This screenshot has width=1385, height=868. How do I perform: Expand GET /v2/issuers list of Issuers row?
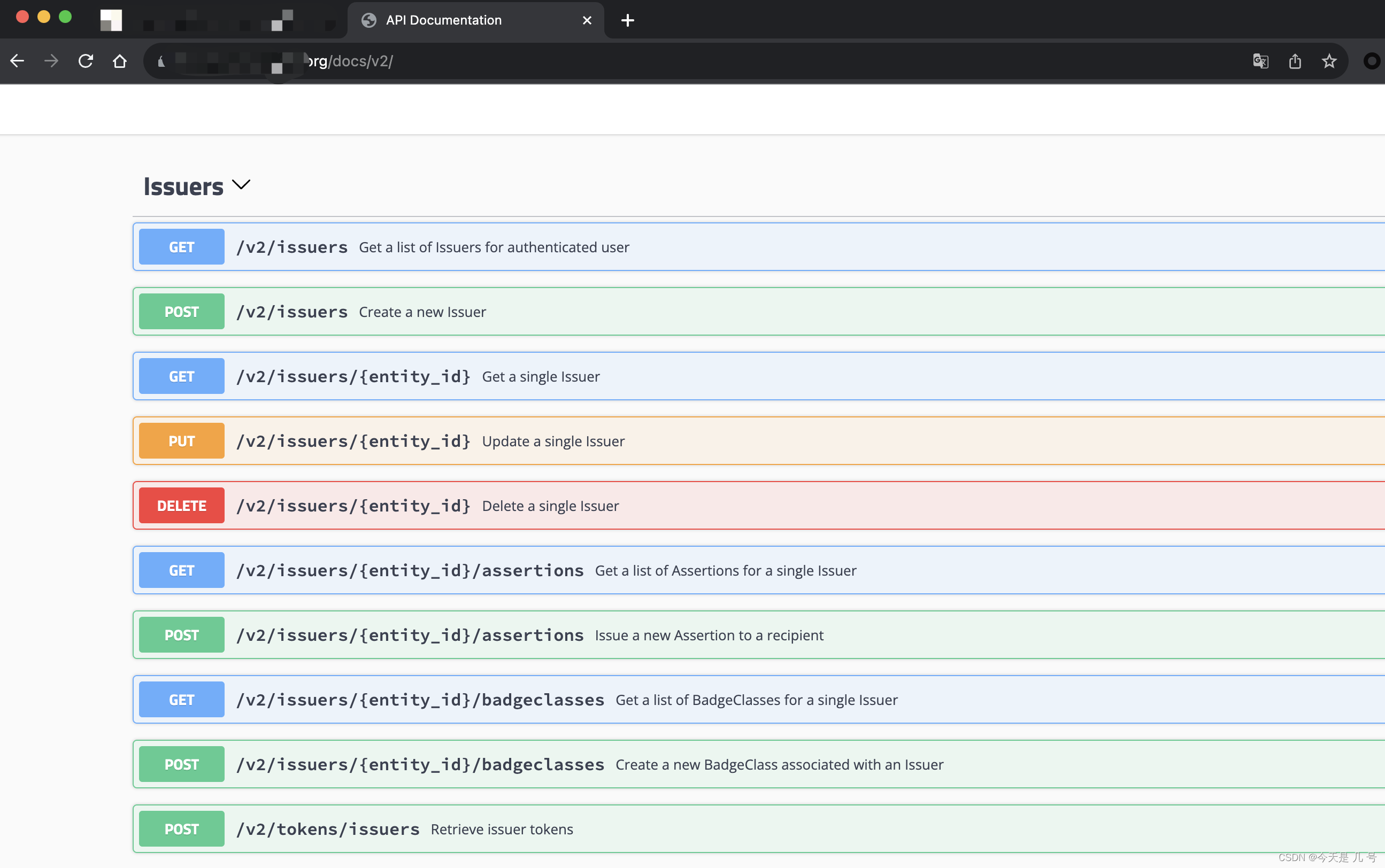[x=758, y=247]
